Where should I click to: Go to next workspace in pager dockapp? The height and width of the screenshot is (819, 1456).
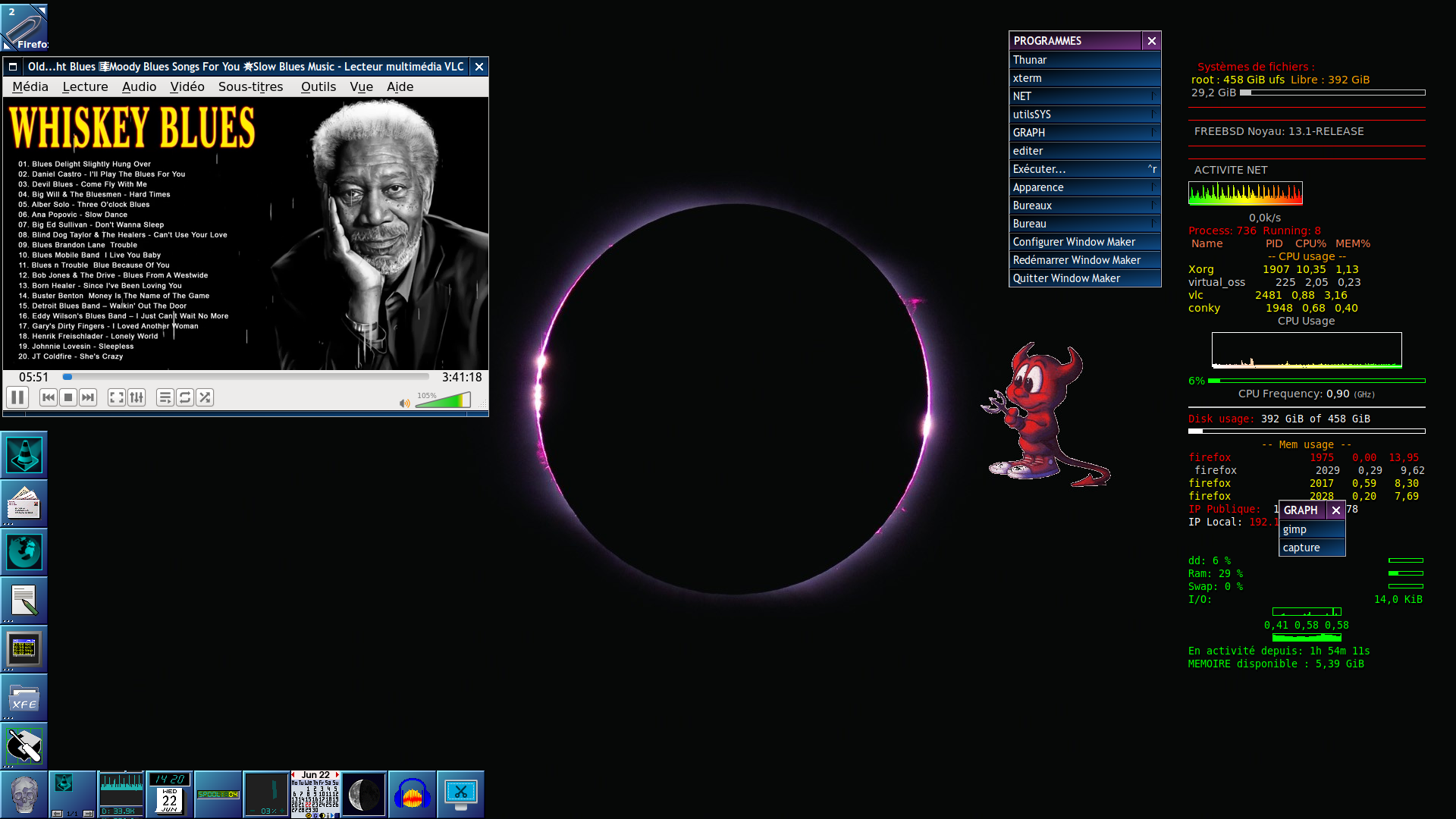click(x=88, y=814)
